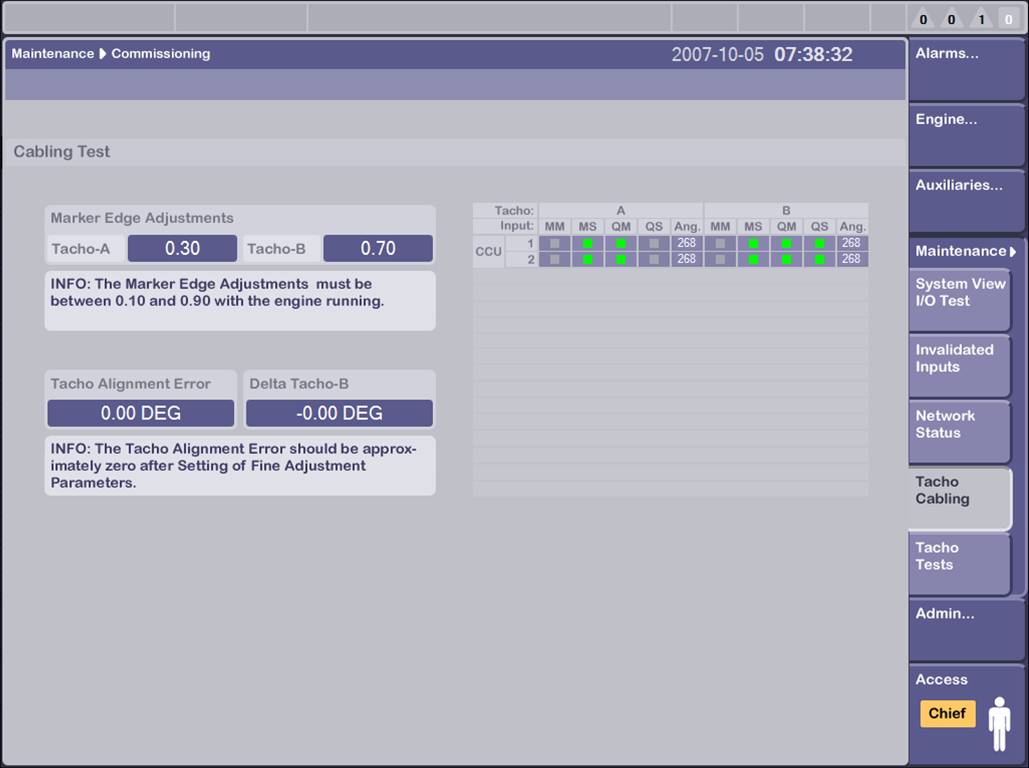Screen dimensions: 1029x768
Task: Select the Network Status tab
Action: tap(959, 432)
